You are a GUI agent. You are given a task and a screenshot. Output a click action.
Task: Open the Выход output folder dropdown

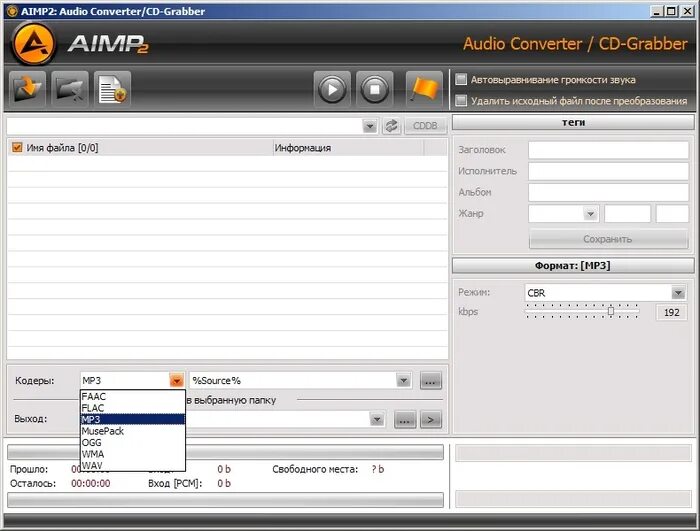[x=377, y=419]
